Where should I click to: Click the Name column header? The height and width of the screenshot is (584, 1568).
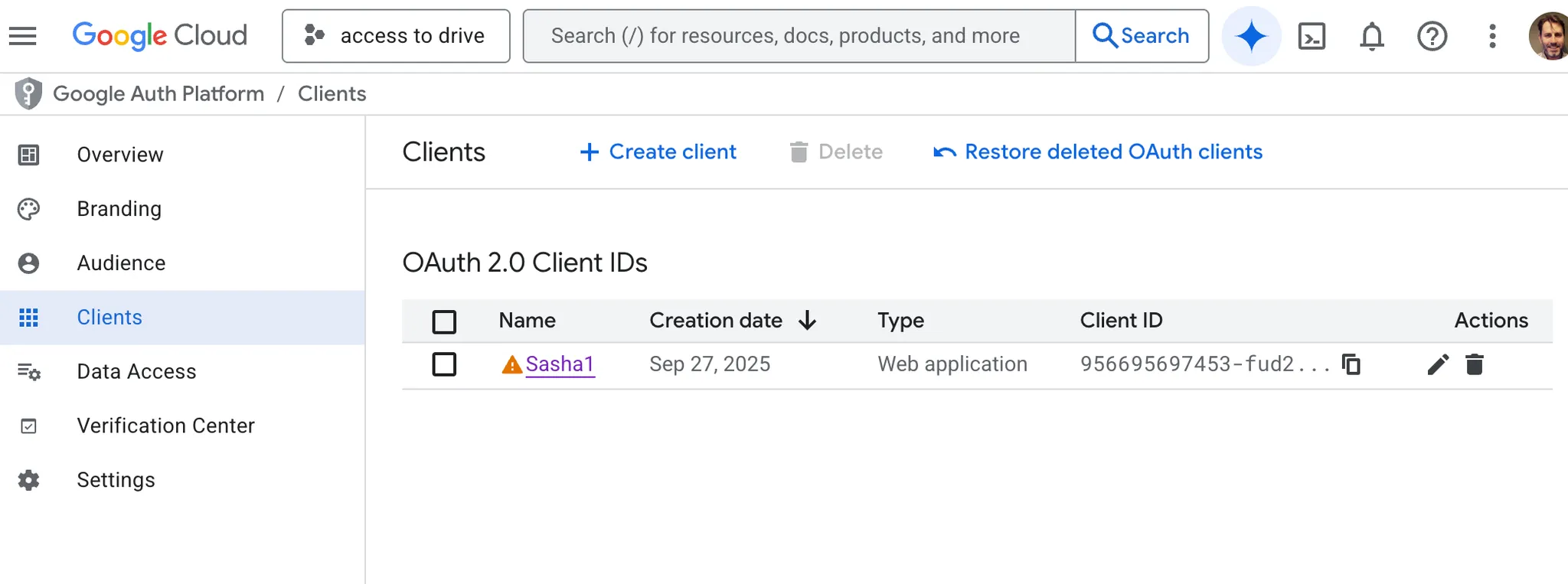point(527,321)
